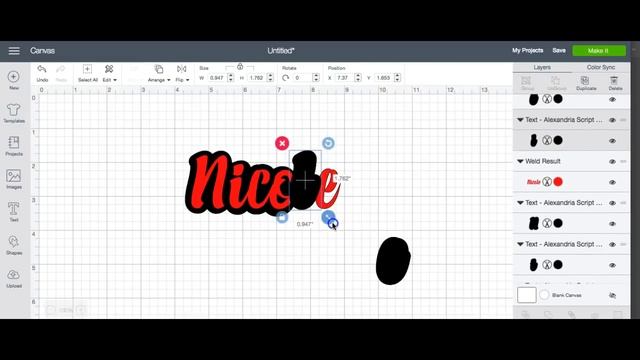
Task: Toggle Blank Canvas visibility icon
Action: pyautogui.click(x=612, y=295)
